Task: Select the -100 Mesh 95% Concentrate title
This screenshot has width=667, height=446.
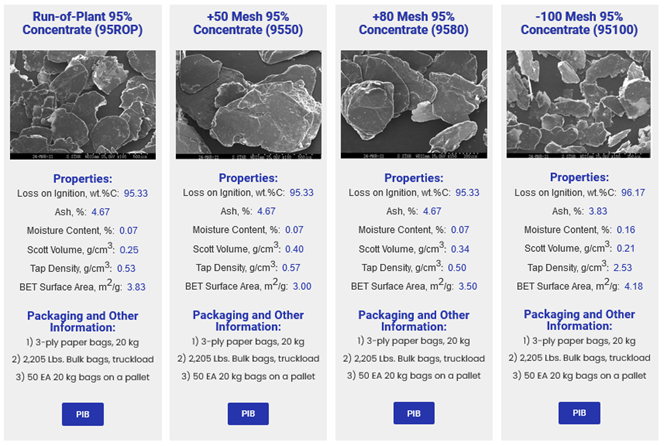Action: point(579,24)
